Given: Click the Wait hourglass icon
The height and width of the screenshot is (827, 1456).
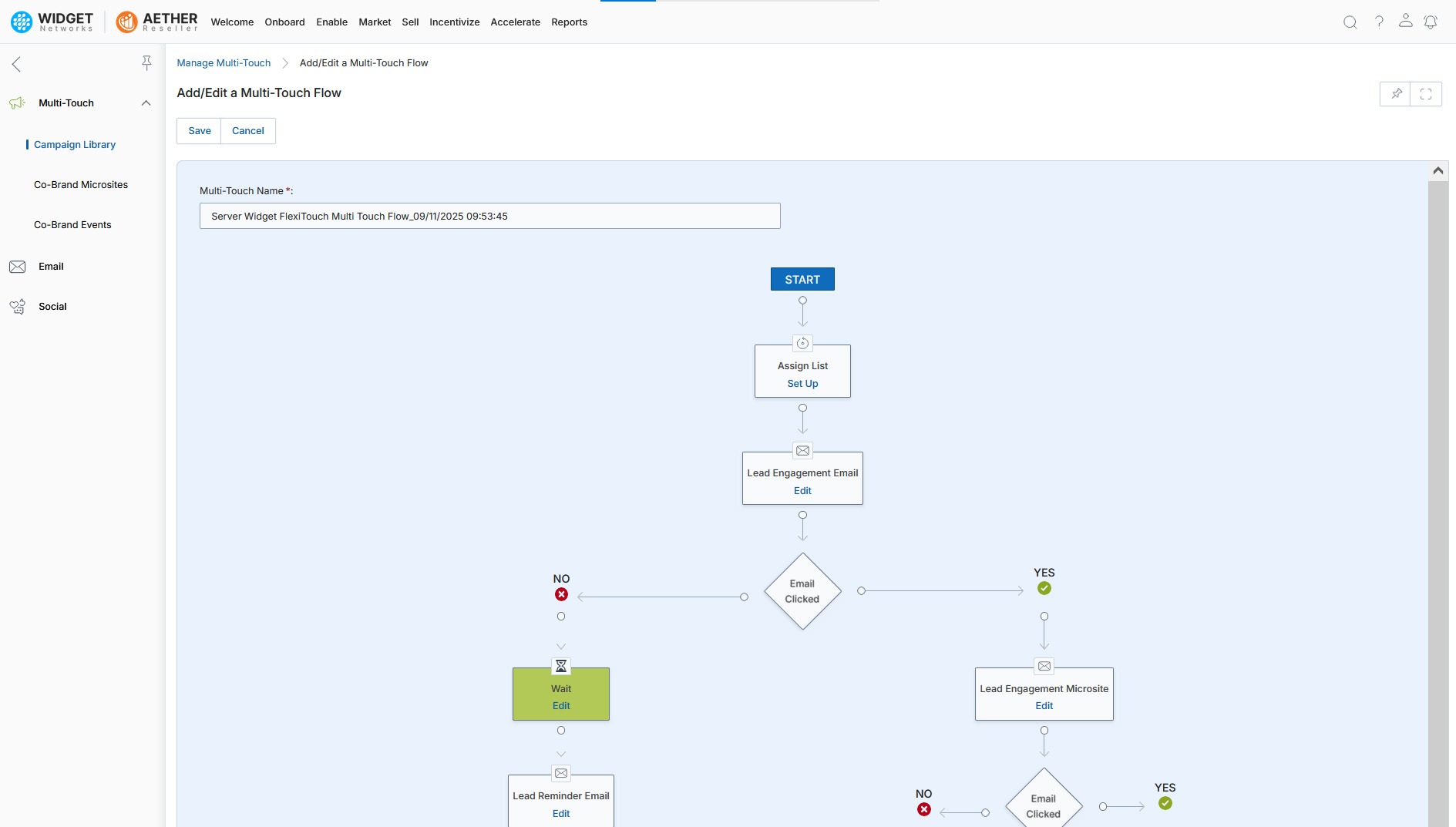Looking at the screenshot, I should (561, 666).
